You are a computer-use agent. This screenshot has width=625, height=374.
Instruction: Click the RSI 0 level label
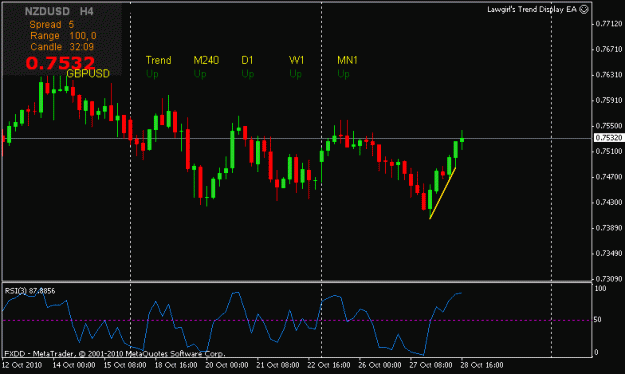[x=596, y=352]
